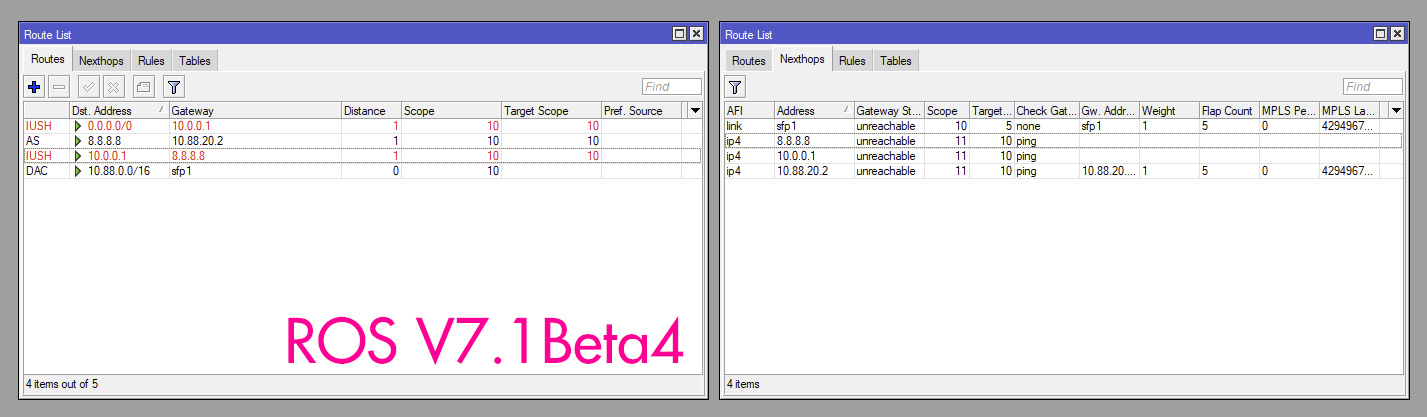Sort nexthops by Address column header
Image resolution: width=1427 pixels, height=417 pixels.
click(x=814, y=110)
